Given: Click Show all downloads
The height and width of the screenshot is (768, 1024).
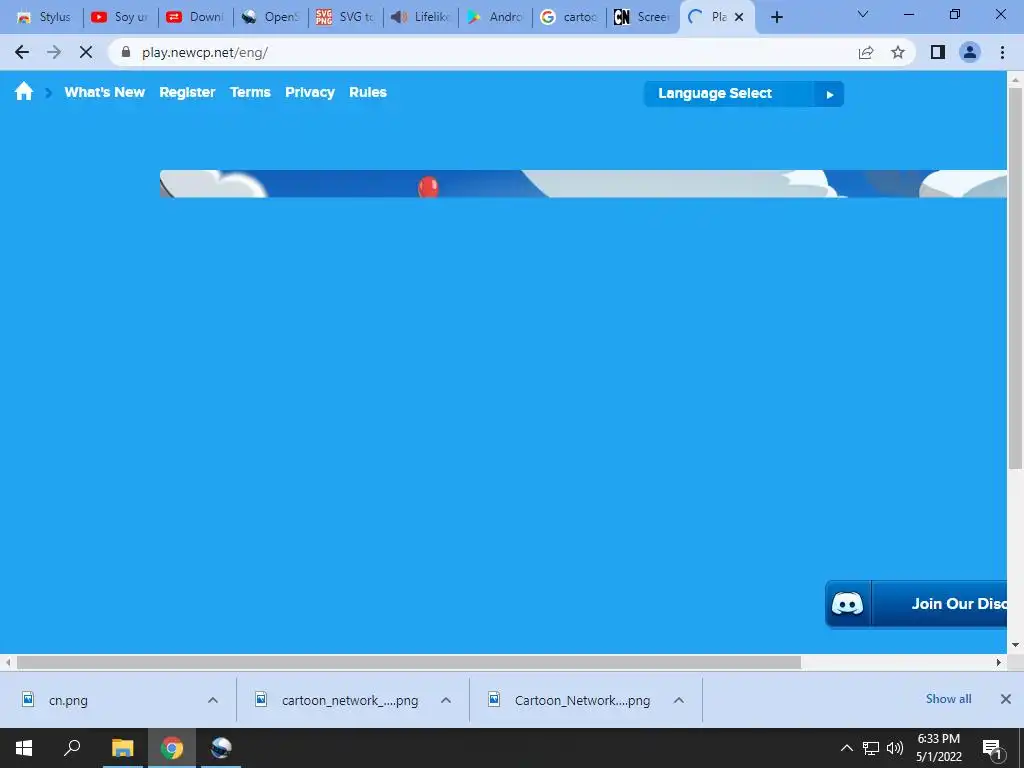Looking at the screenshot, I should click(948, 699).
